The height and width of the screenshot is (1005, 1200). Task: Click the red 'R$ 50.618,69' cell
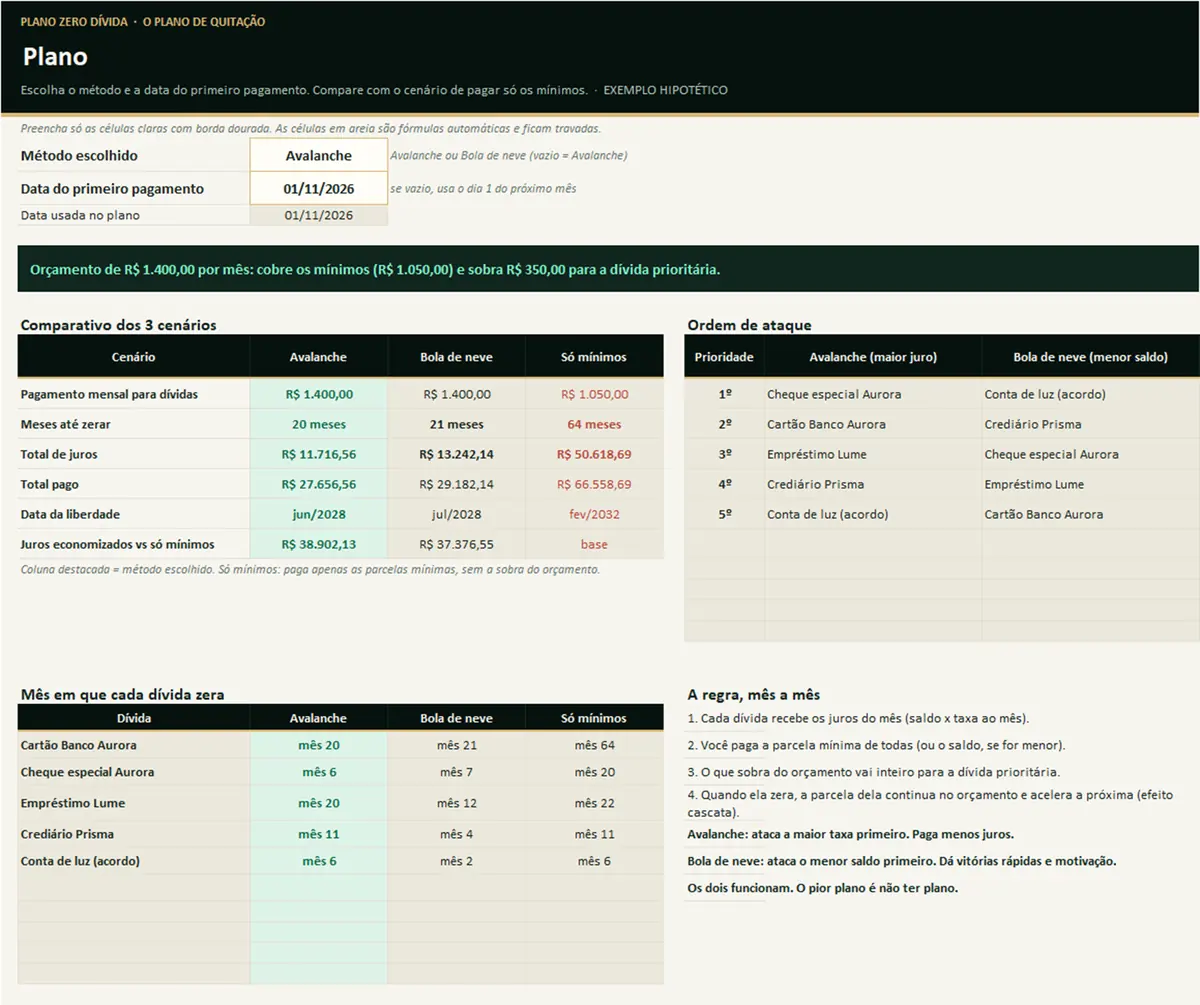(594, 454)
